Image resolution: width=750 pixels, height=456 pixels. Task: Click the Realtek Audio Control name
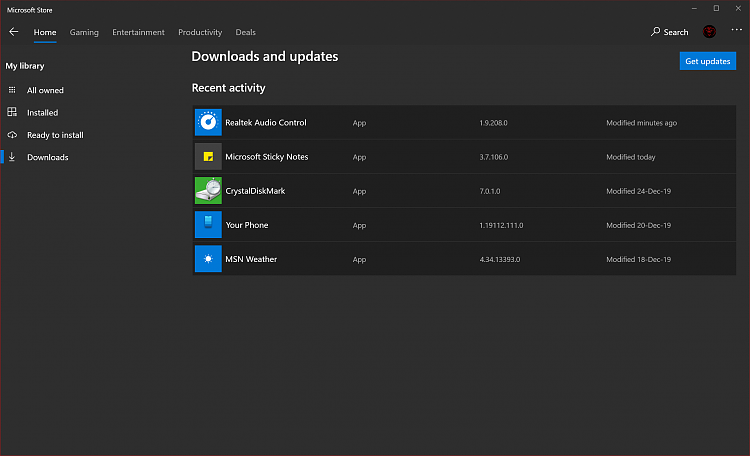[265, 122]
